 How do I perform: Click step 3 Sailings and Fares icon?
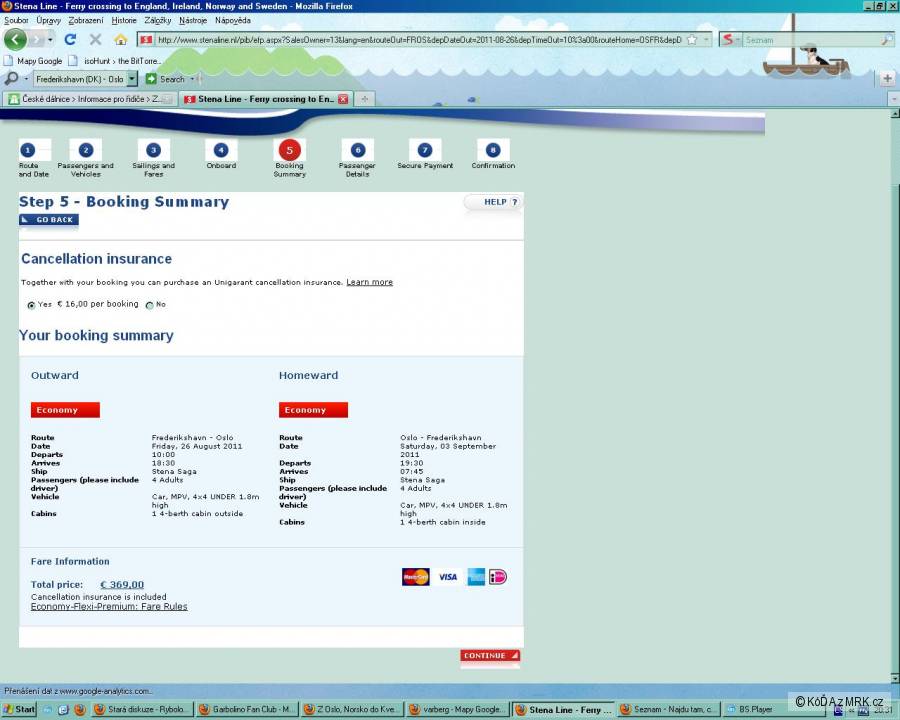tap(153, 150)
